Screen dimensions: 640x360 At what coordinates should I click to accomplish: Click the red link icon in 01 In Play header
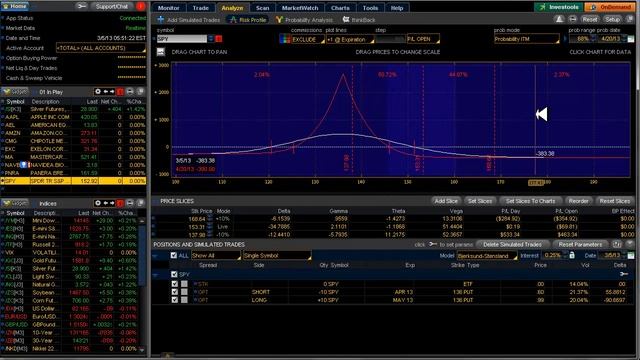coord(120,91)
